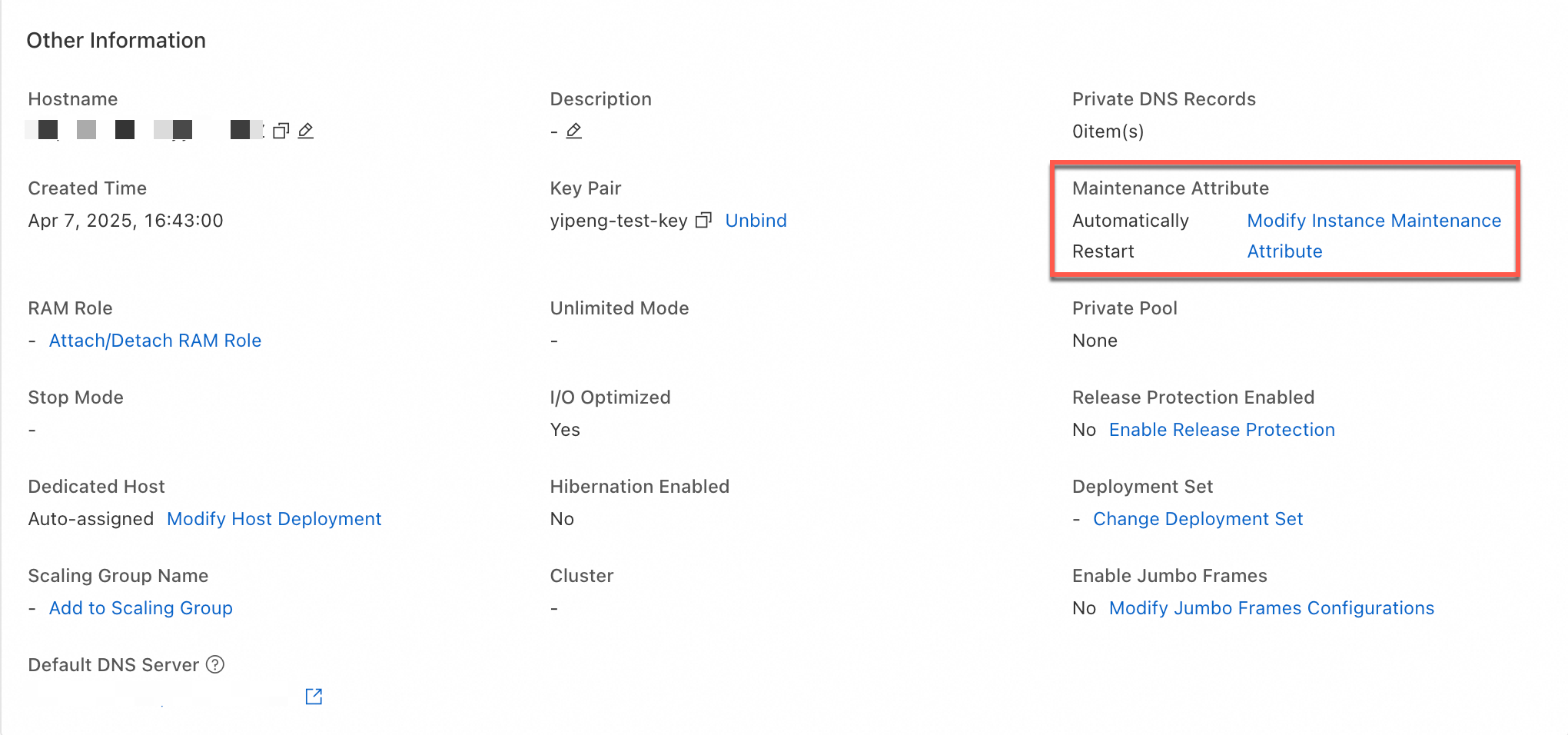Click the Private DNS Records 0item(s) value
This screenshot has width=1568, height=735.
(x=1108, y=131)
